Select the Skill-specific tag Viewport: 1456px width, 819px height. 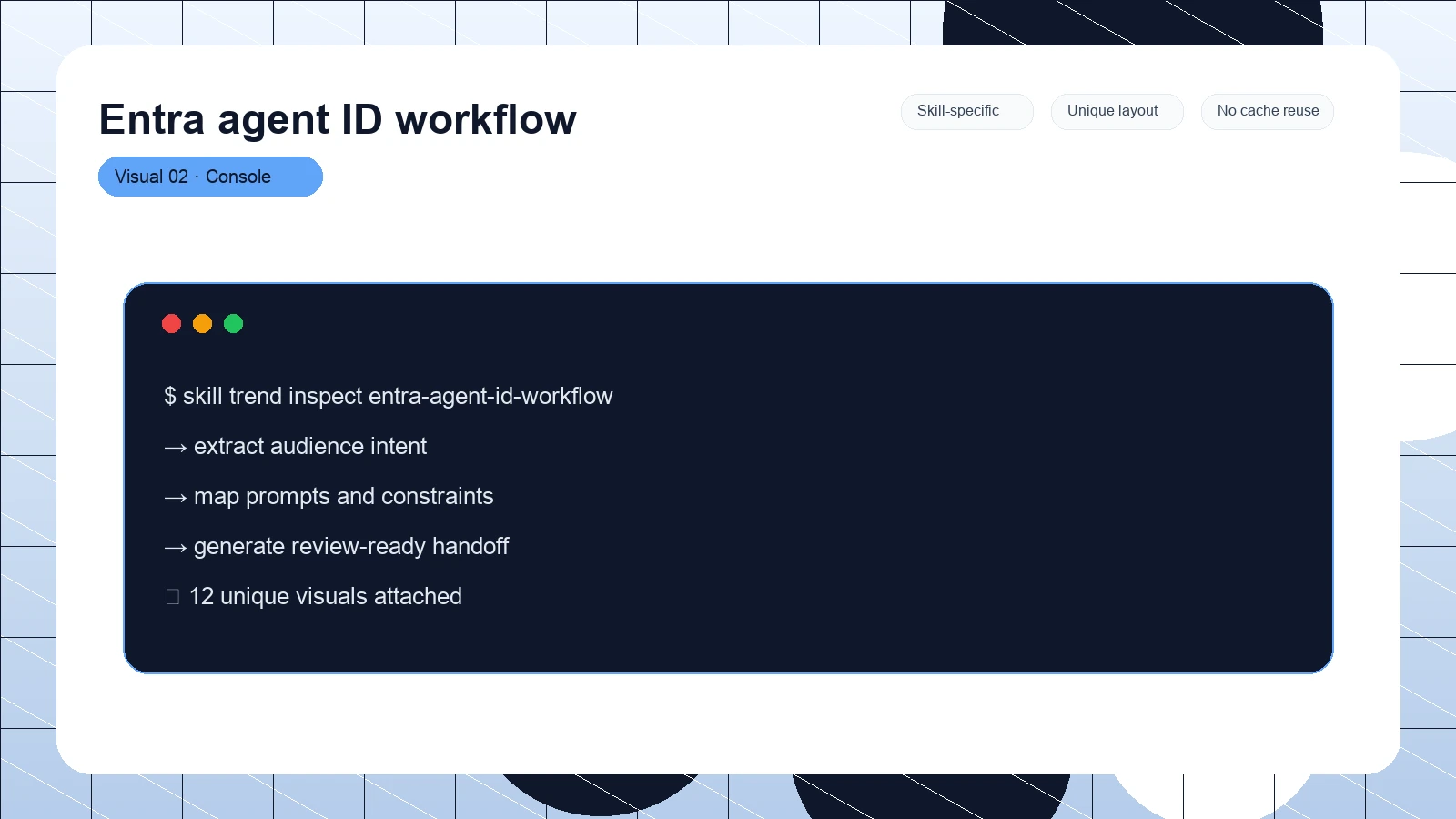[x=966, y=111]
